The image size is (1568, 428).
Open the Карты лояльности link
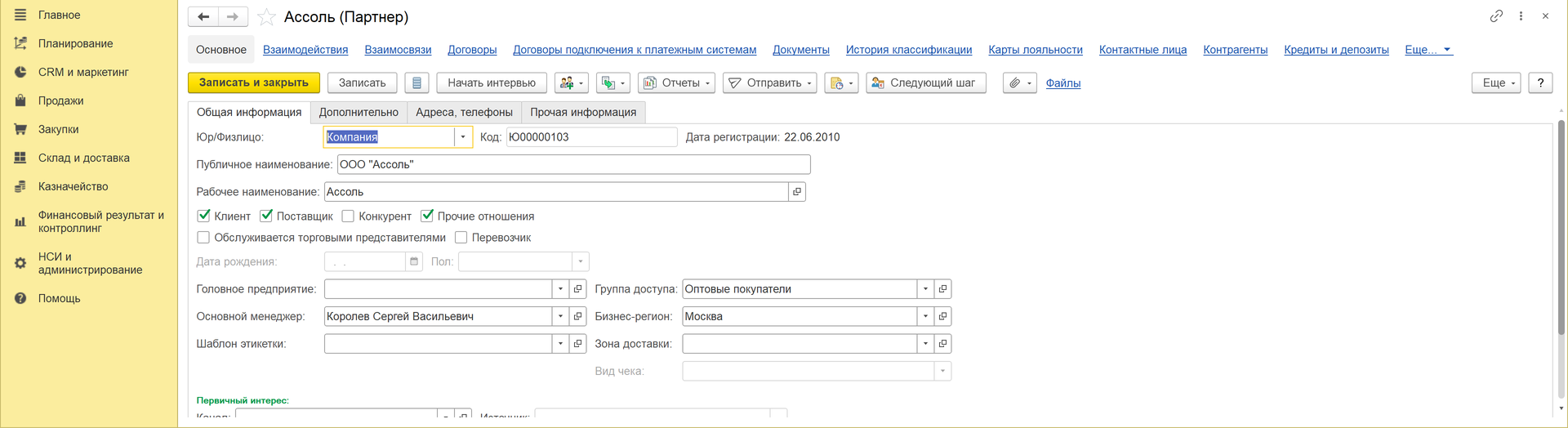[1036, 50]
